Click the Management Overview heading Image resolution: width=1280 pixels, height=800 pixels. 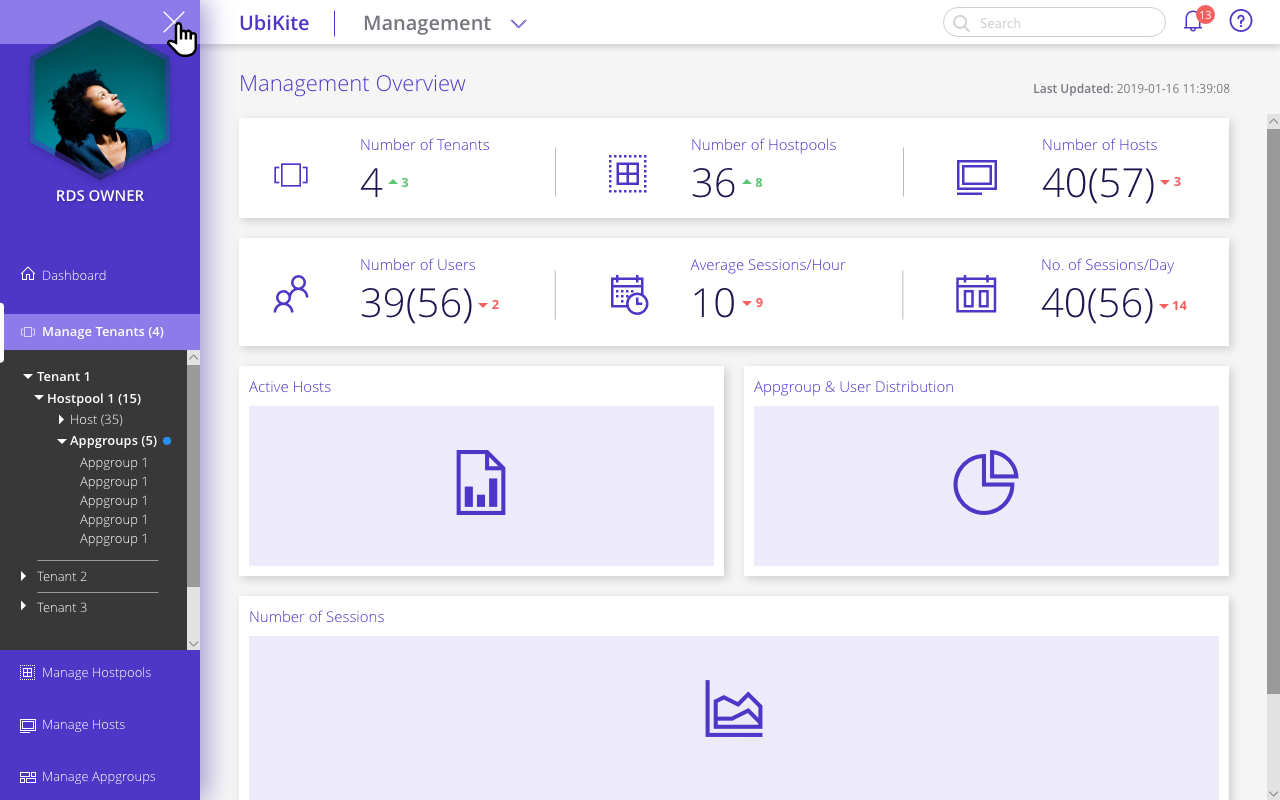352,83
